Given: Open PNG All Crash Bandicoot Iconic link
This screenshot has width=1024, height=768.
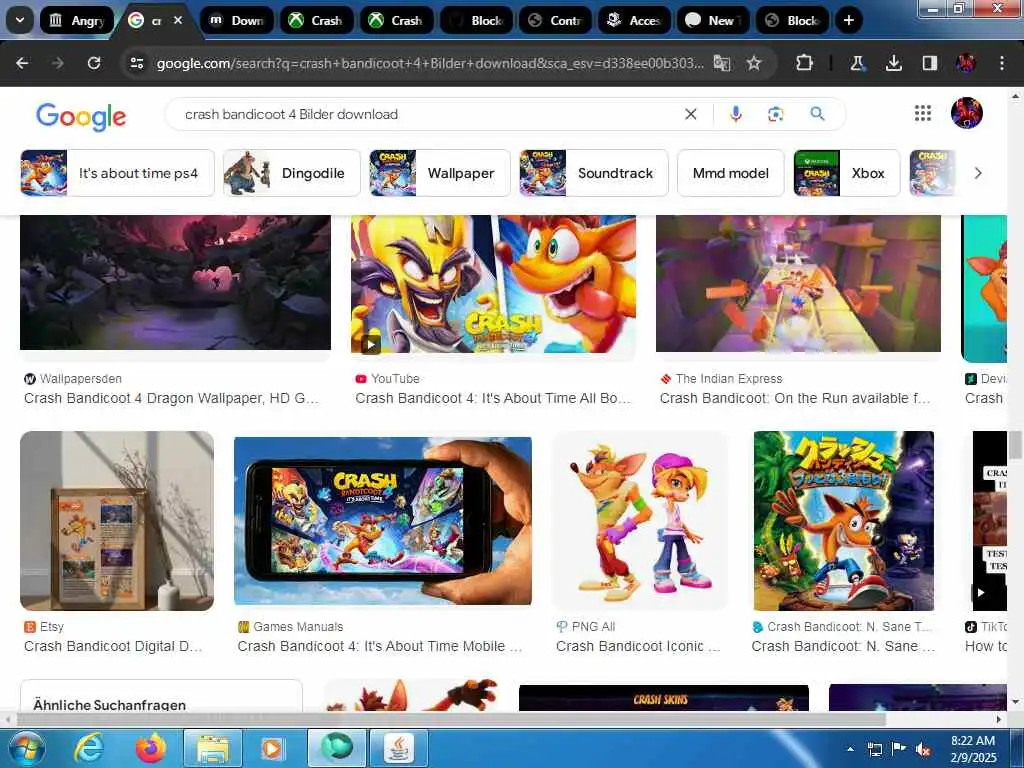Looking at the screenshot, I should [x=638, y=647].
